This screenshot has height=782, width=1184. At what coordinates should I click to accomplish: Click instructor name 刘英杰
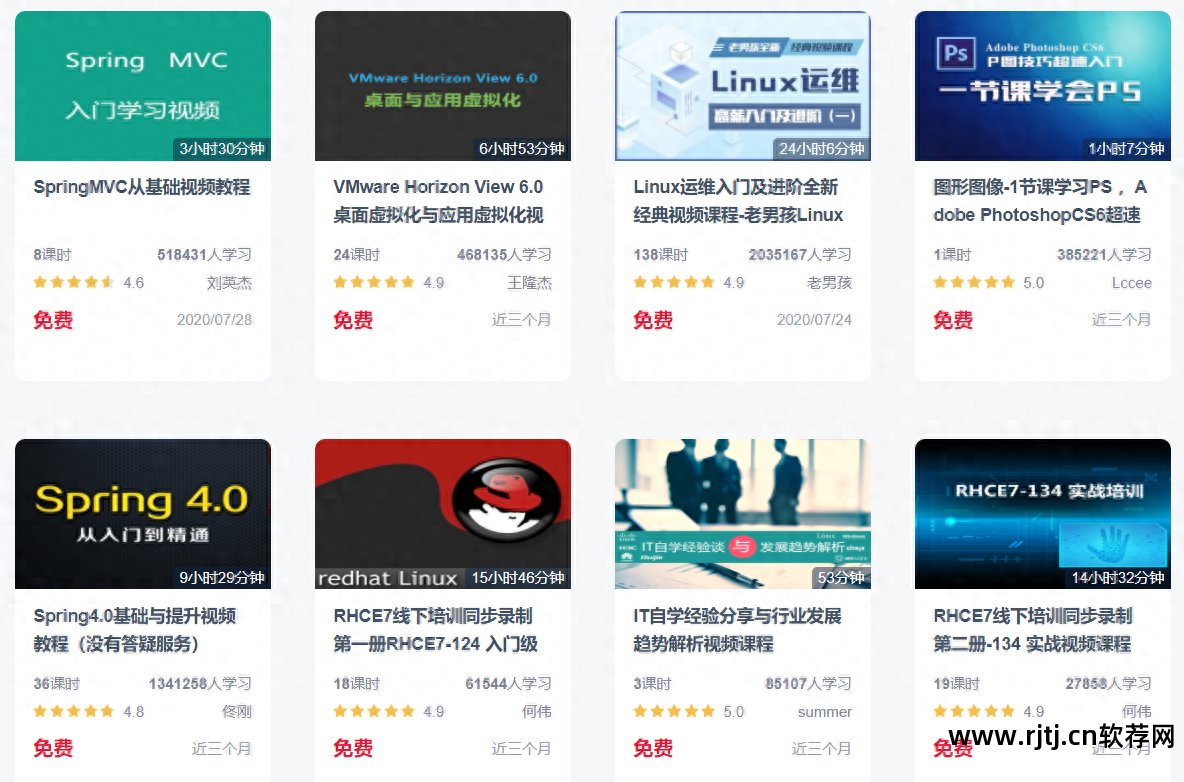230,283
